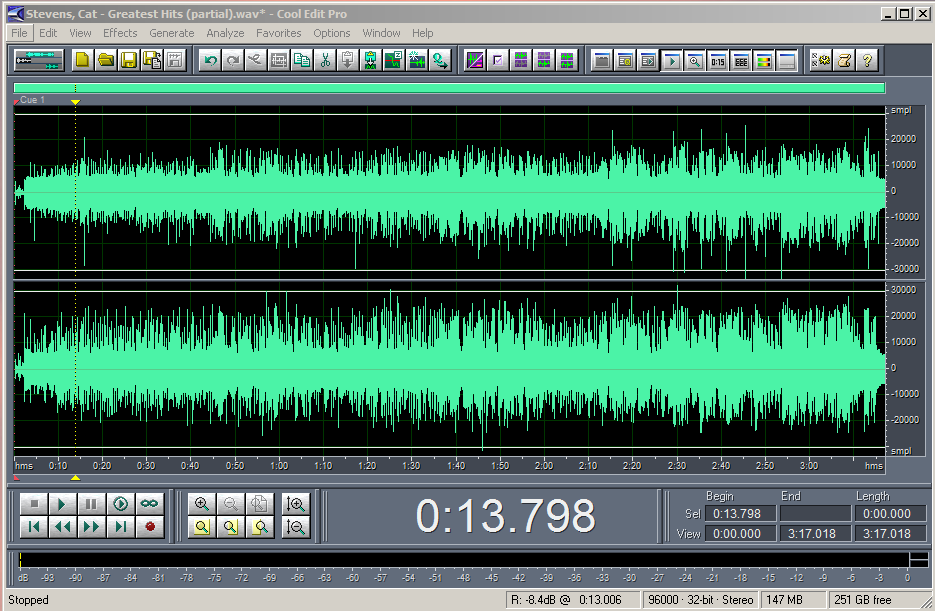This screenshot has width=935, height=611.
Task: Start playback with the Play button
Action: tap(63, 504)
